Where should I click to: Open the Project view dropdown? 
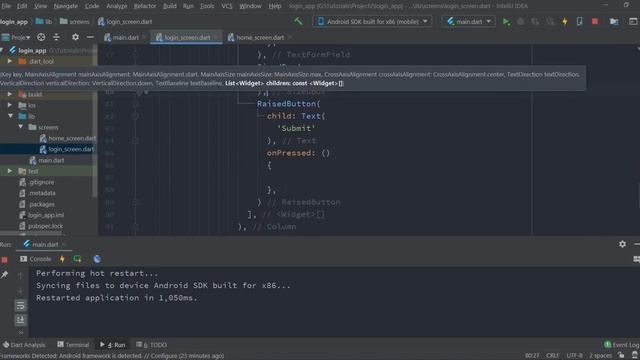16,37
